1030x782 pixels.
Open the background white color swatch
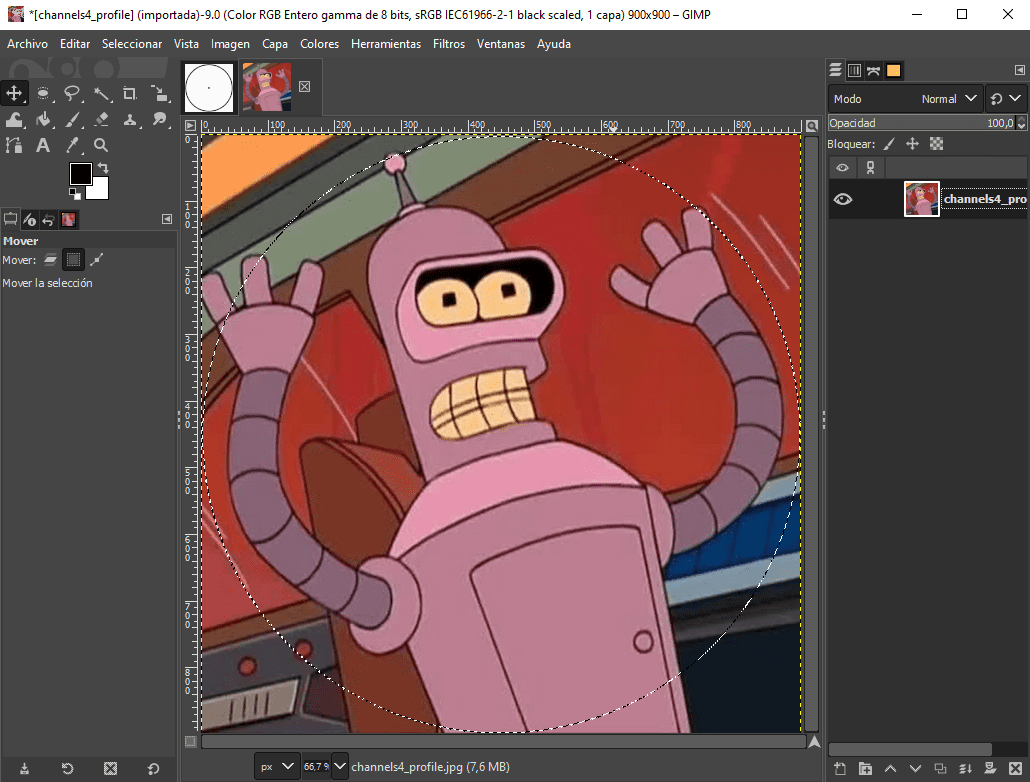click(x=100, y=191)
